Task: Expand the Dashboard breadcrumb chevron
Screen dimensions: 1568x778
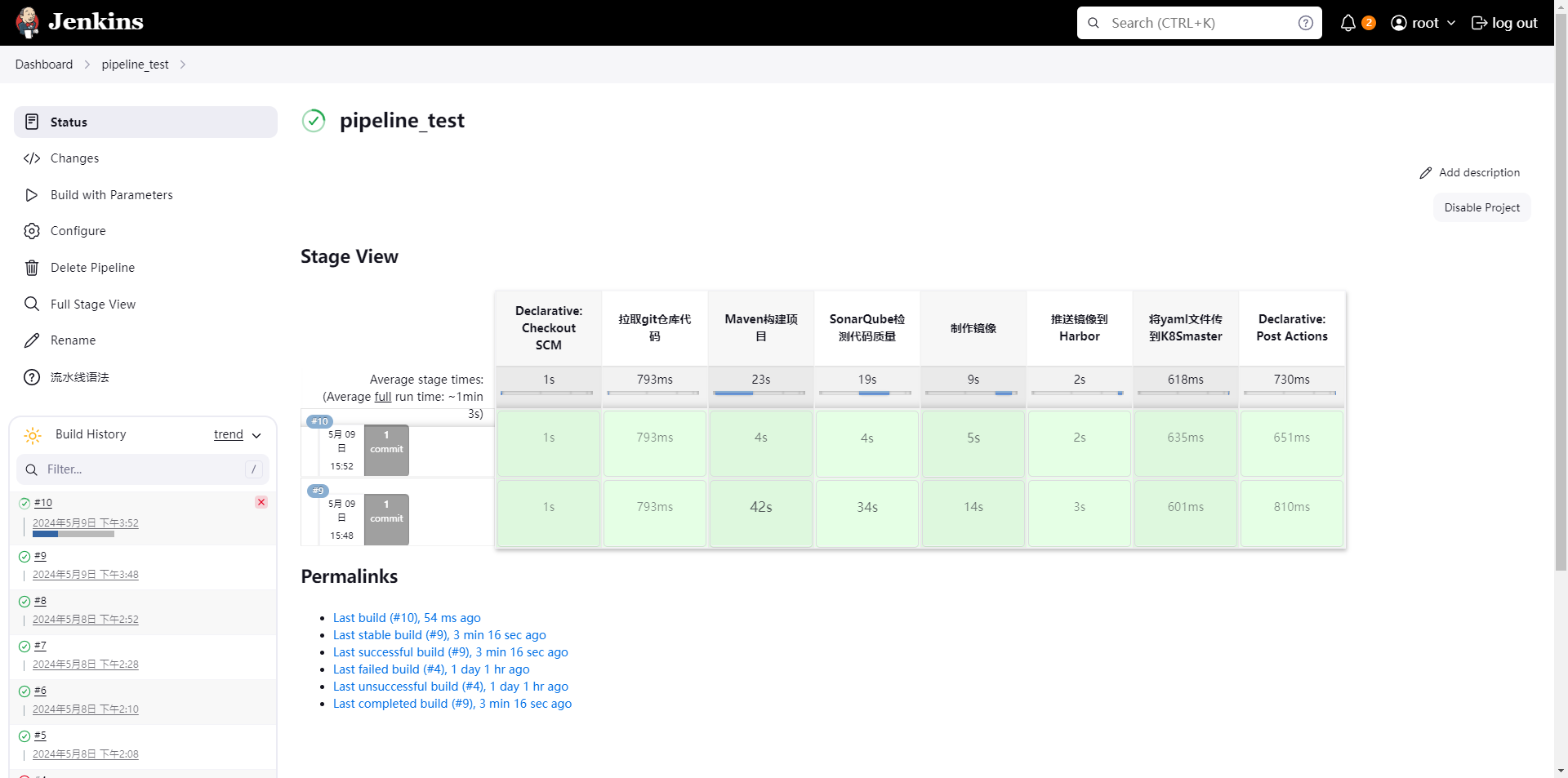Action: coord(87,64)
